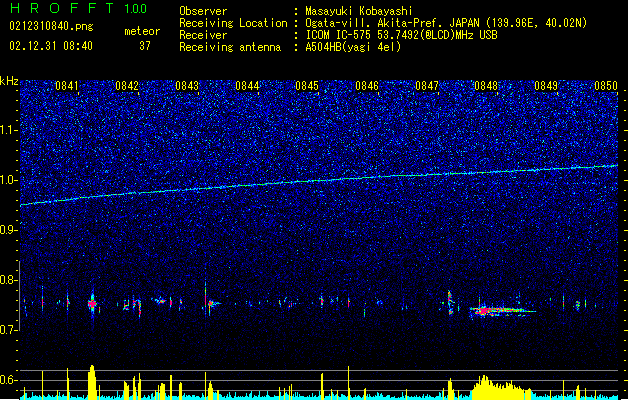
Task: Click the date 02.12.31 08:40
Action: click(51, 46)
